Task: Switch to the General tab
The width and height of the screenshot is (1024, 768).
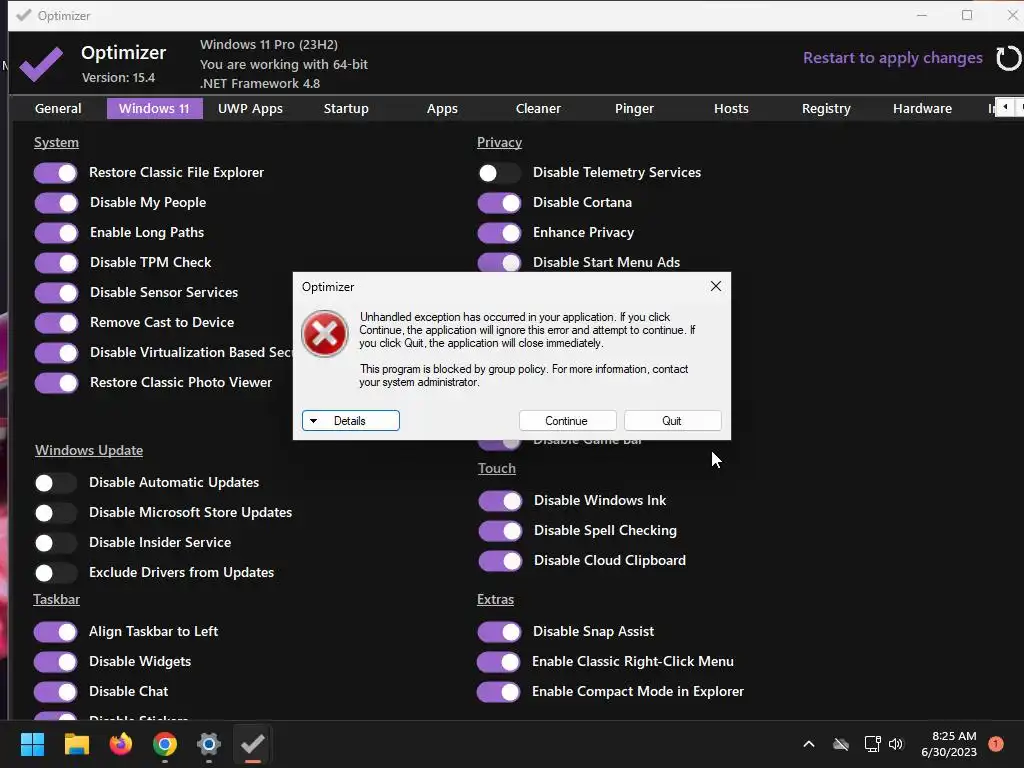Action: [x=58, y=108]
